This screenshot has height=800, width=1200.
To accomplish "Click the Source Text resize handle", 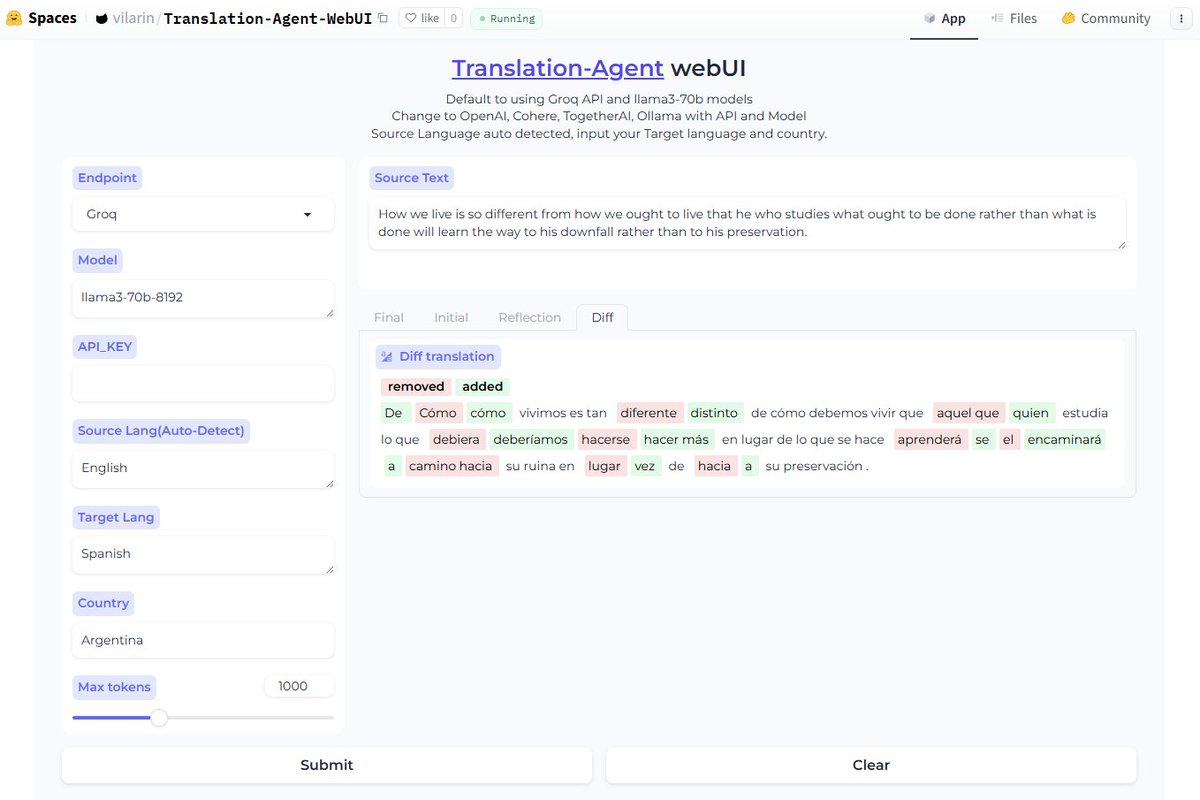I will click(1121, 244).
